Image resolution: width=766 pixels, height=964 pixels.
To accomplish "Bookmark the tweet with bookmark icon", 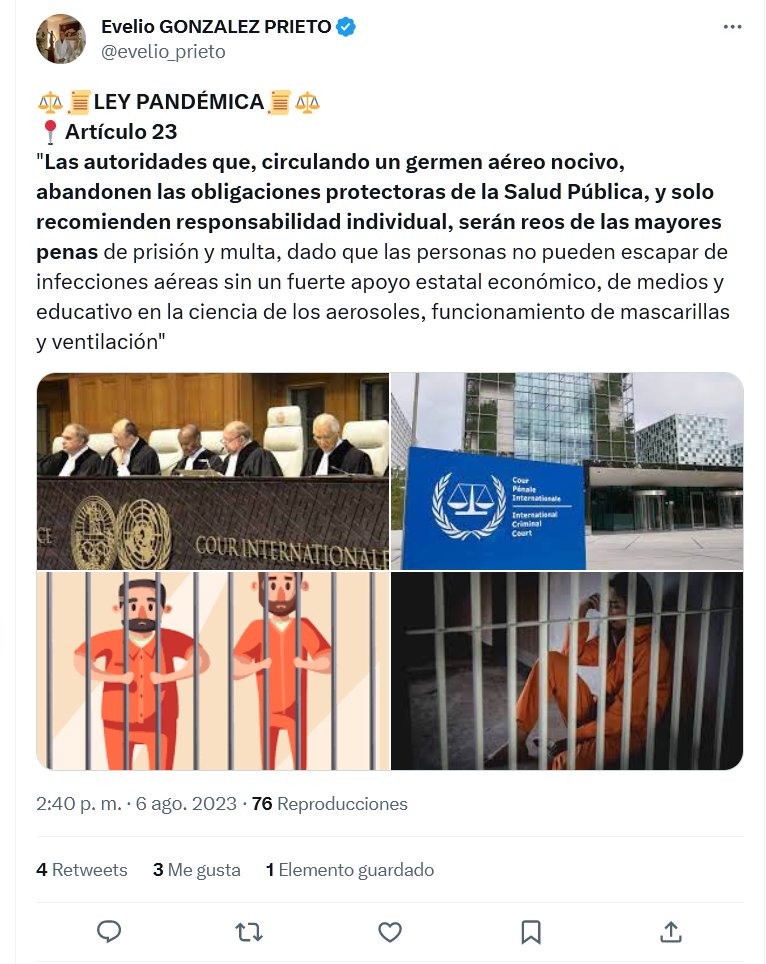I will (531, 932).
